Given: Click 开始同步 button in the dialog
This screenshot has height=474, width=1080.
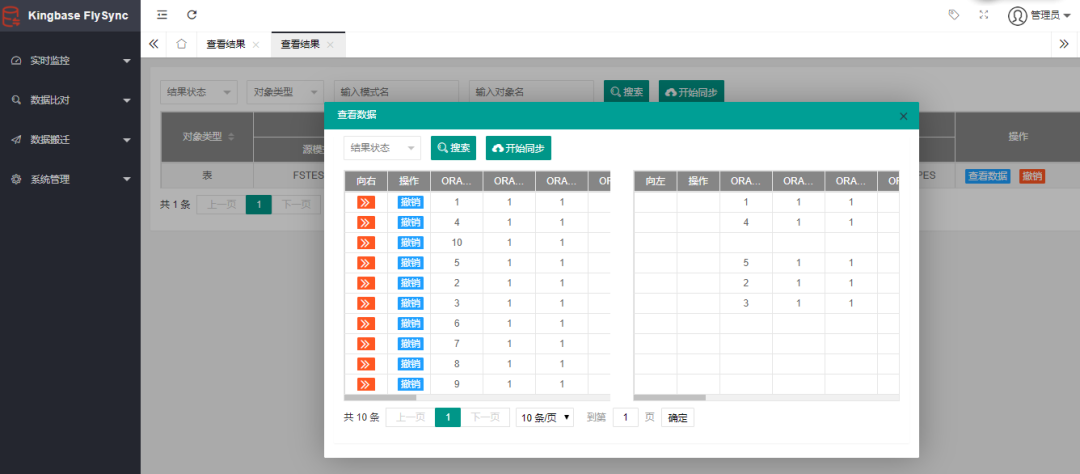Looking at the screenshot, I should 518,148.
